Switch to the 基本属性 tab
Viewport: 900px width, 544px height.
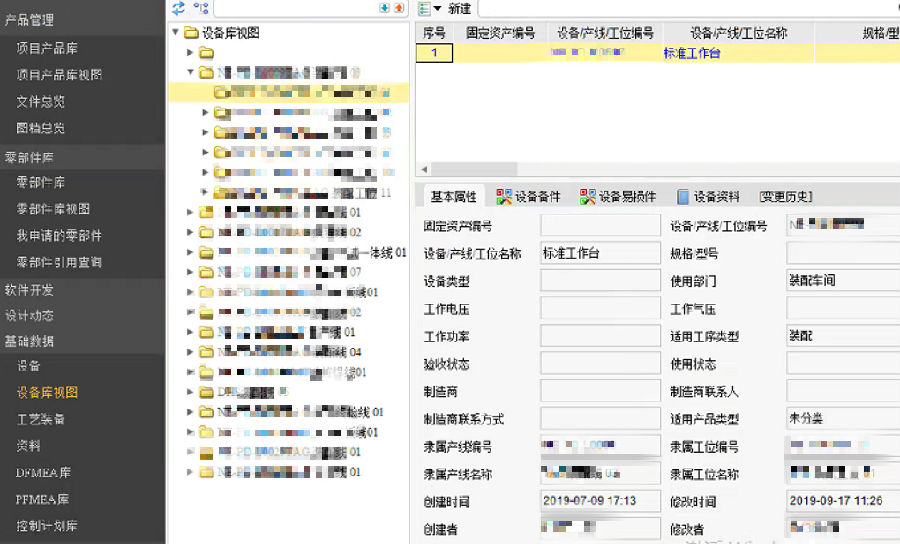[x=453, y=197]
